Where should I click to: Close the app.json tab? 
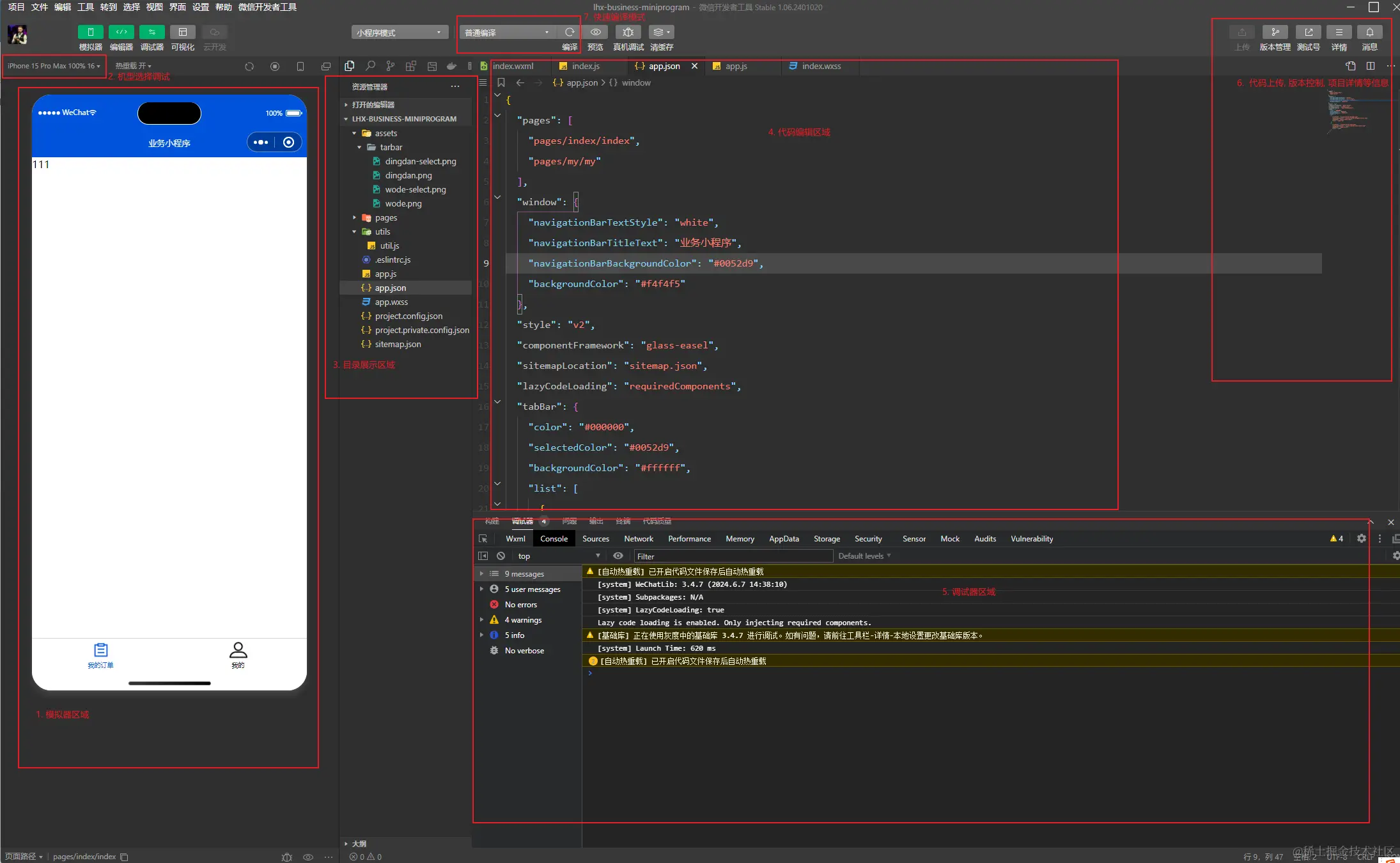tap(694, 66)
